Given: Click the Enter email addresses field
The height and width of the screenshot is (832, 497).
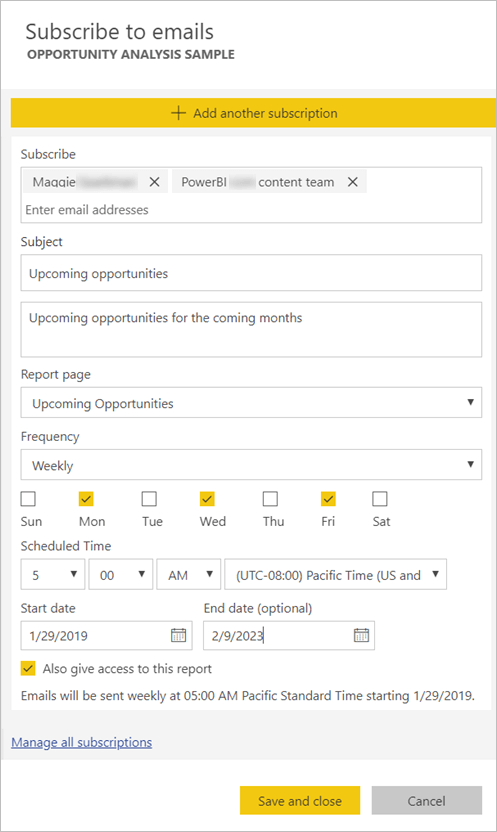Looking at the screenshot, I should tap(251, 210).
